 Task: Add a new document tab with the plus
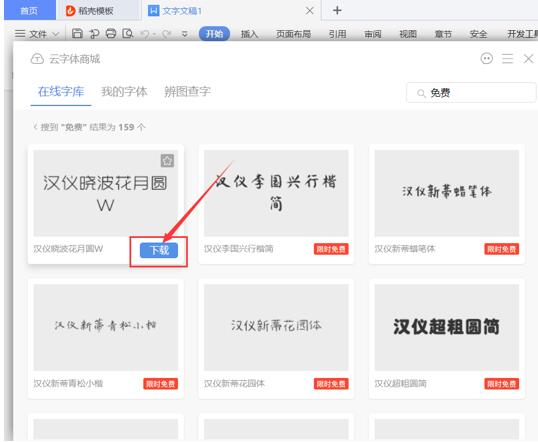337,11
